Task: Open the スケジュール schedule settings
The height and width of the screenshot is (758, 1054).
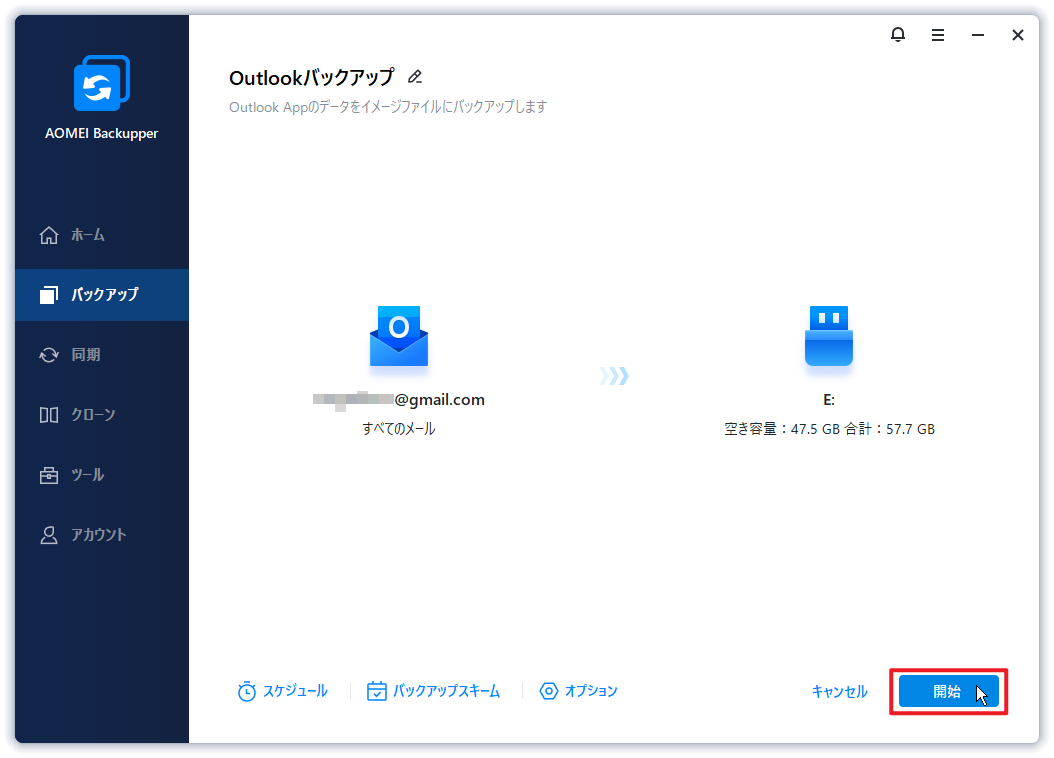Action: pos(282,691)
